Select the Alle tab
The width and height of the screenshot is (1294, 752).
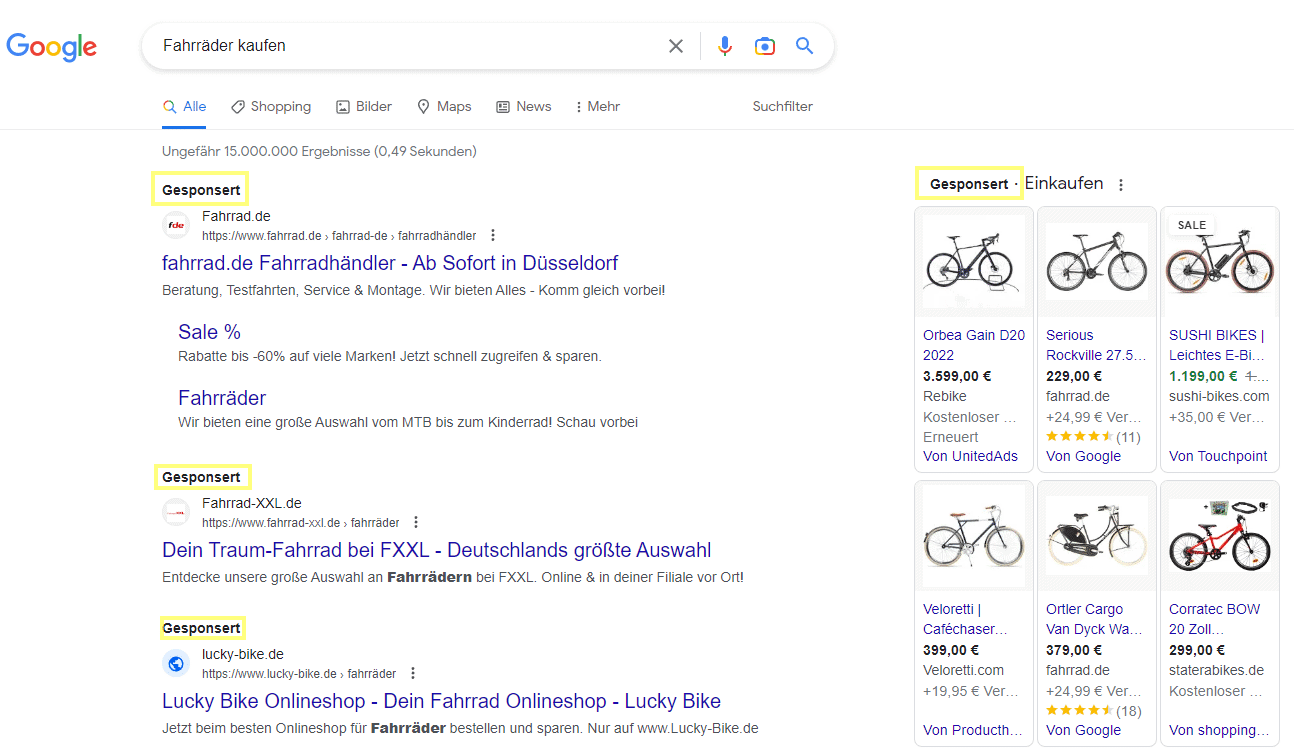click(x=184, y=107)
